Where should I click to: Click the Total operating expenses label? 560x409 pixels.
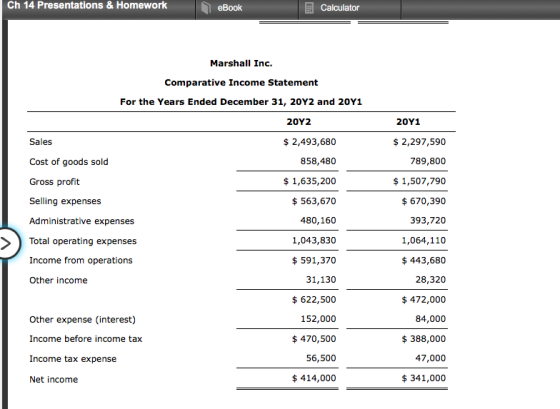(x=83, y=241)
